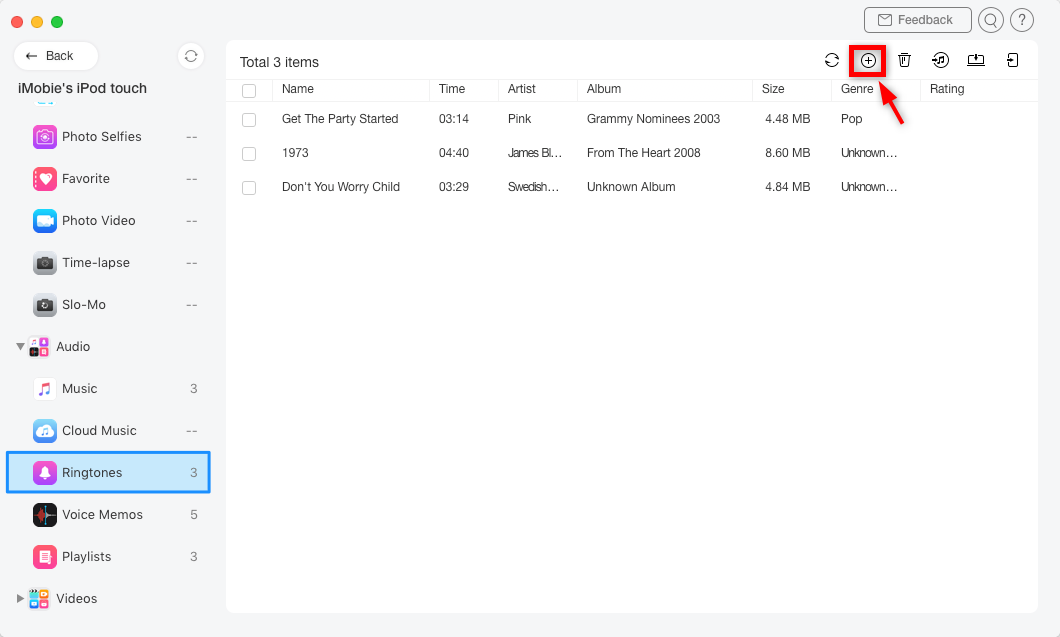The width and height of the screenshot is (1060, 637).
Task: Click the add ringtone plus icon
Action: coord(868,61)
